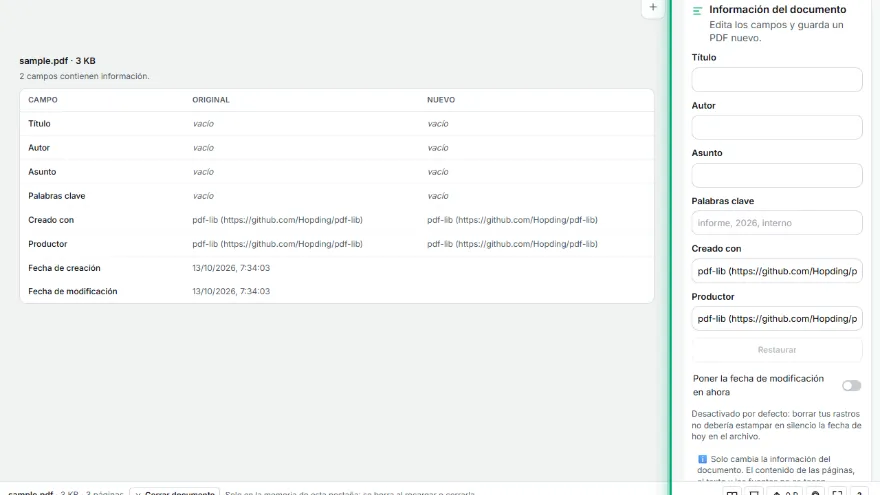
Task: Click original 'vacío' value in Autor row
Action: [203, 148]
